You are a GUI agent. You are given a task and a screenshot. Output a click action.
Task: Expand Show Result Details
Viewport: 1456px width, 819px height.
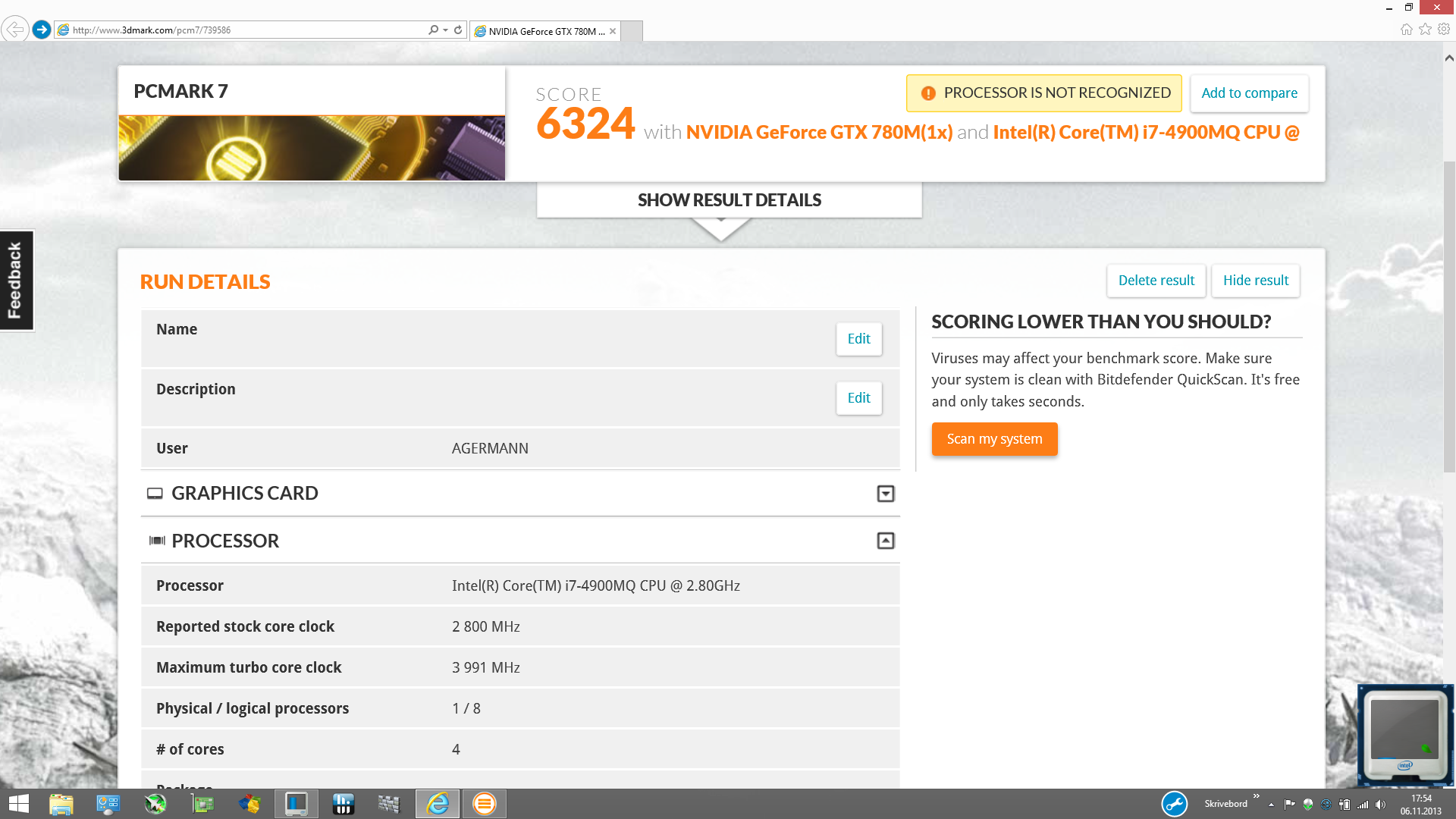click(x=729, y=200)
